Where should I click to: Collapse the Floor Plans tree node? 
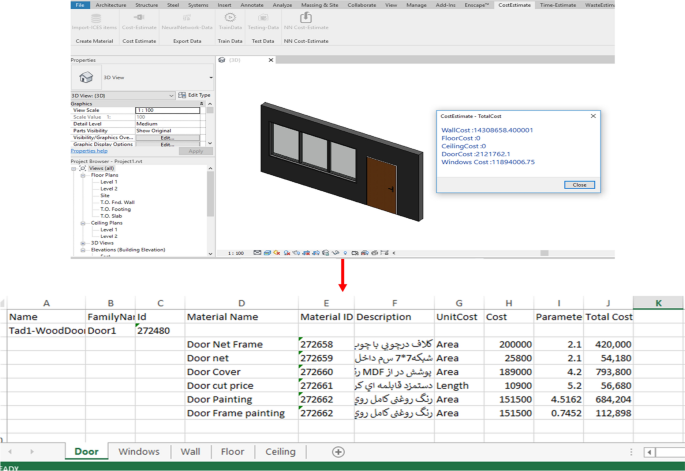pyautogui.click(x=83, y=175)
